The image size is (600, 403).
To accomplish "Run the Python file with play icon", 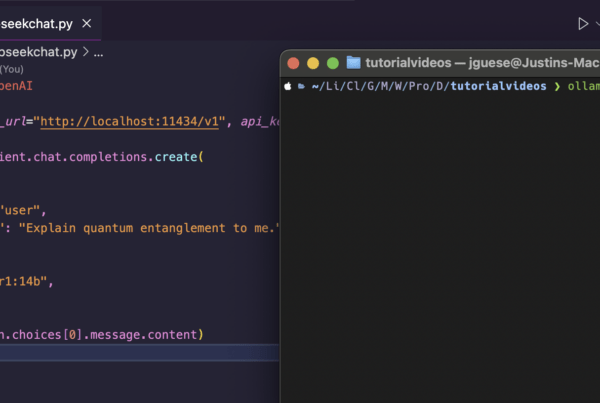I will 583,24.
